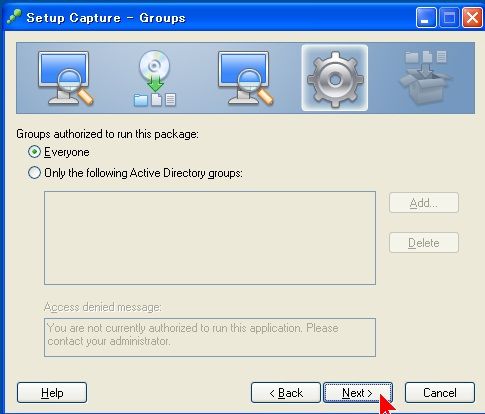
Task: Select the Everyone radio button
Action: (x=34, y=152)
